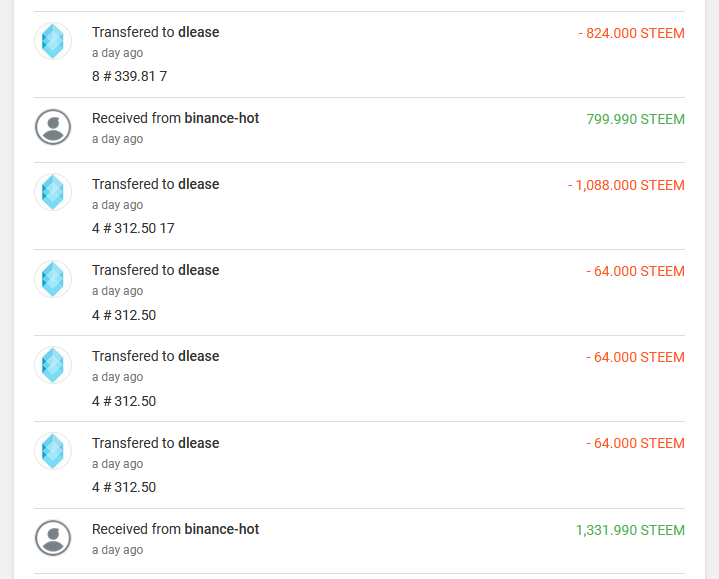
Task: Select the "a day ago" timestamp on the 824.000 transfer
Action: 117,53
